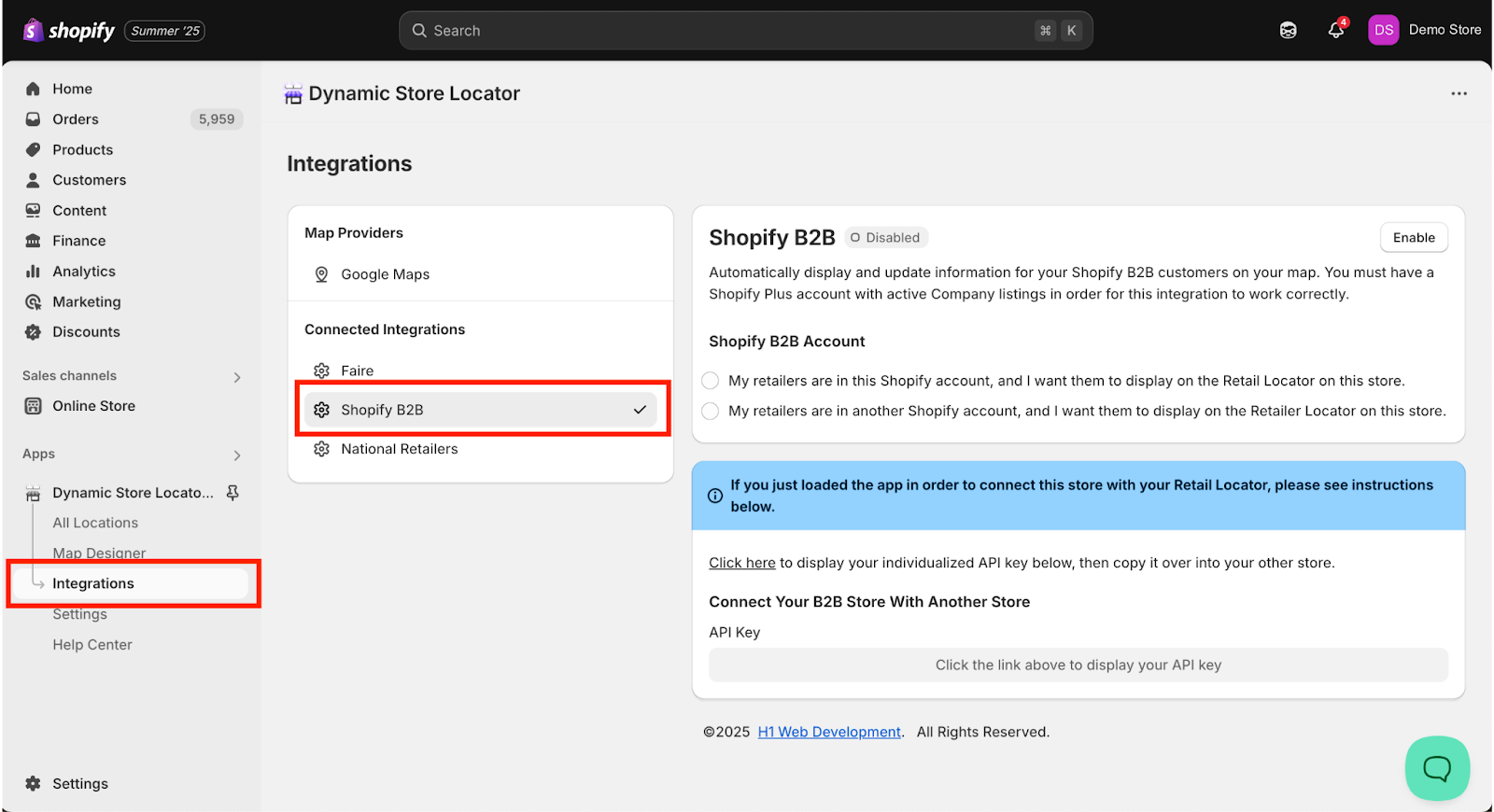Open the Help Center page
The image size is (1494, 812).
click(92, 645)
